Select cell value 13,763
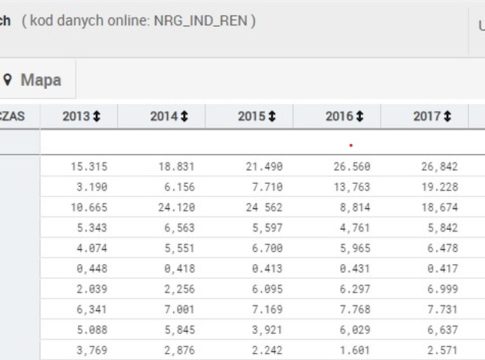The width and height of the screenshot is (485, 360). pos(352,187)
